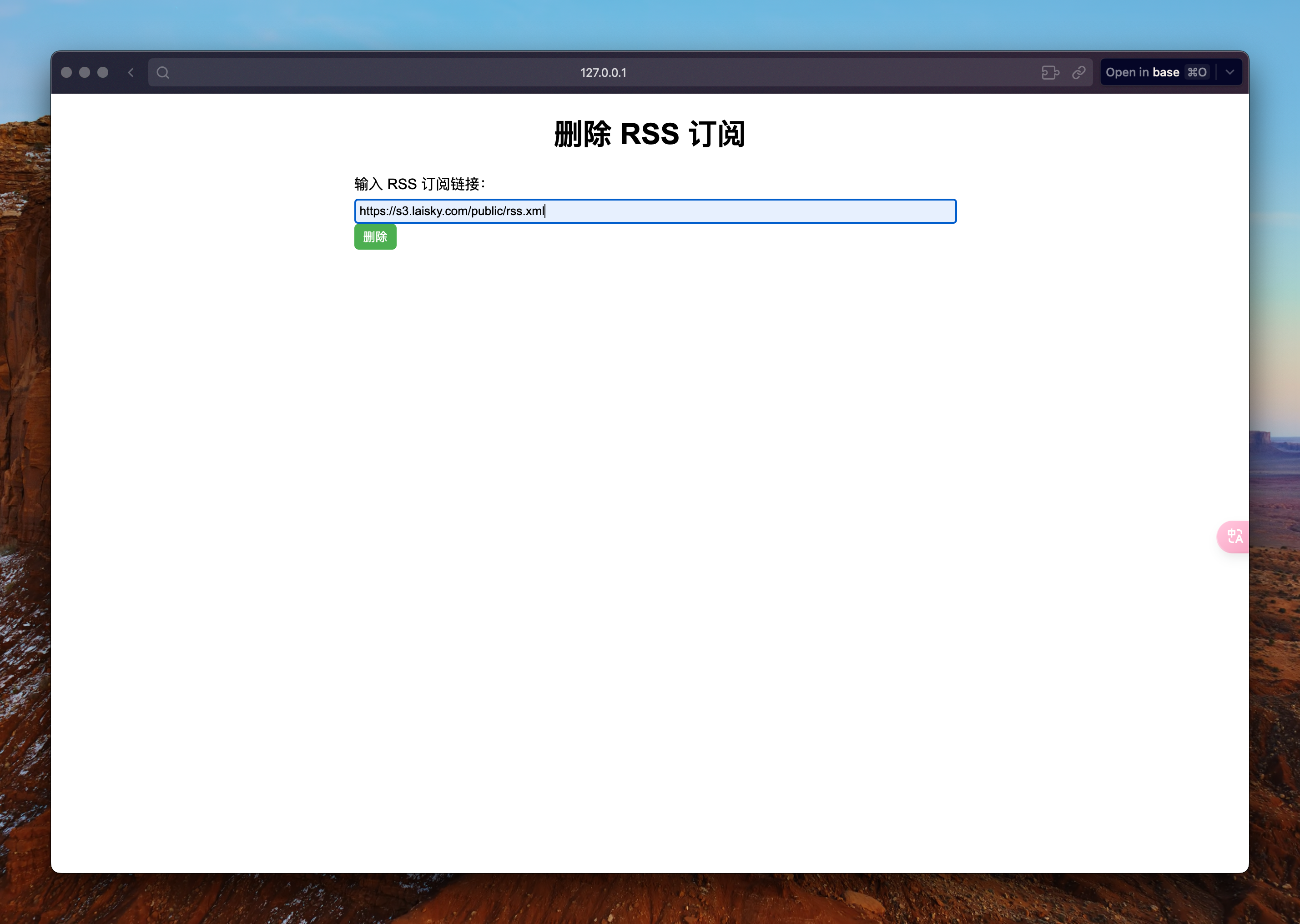The width and height of the screenshot is (1300, 924).
Task: Open the extensions puzzle icon
Action: 1050,72
